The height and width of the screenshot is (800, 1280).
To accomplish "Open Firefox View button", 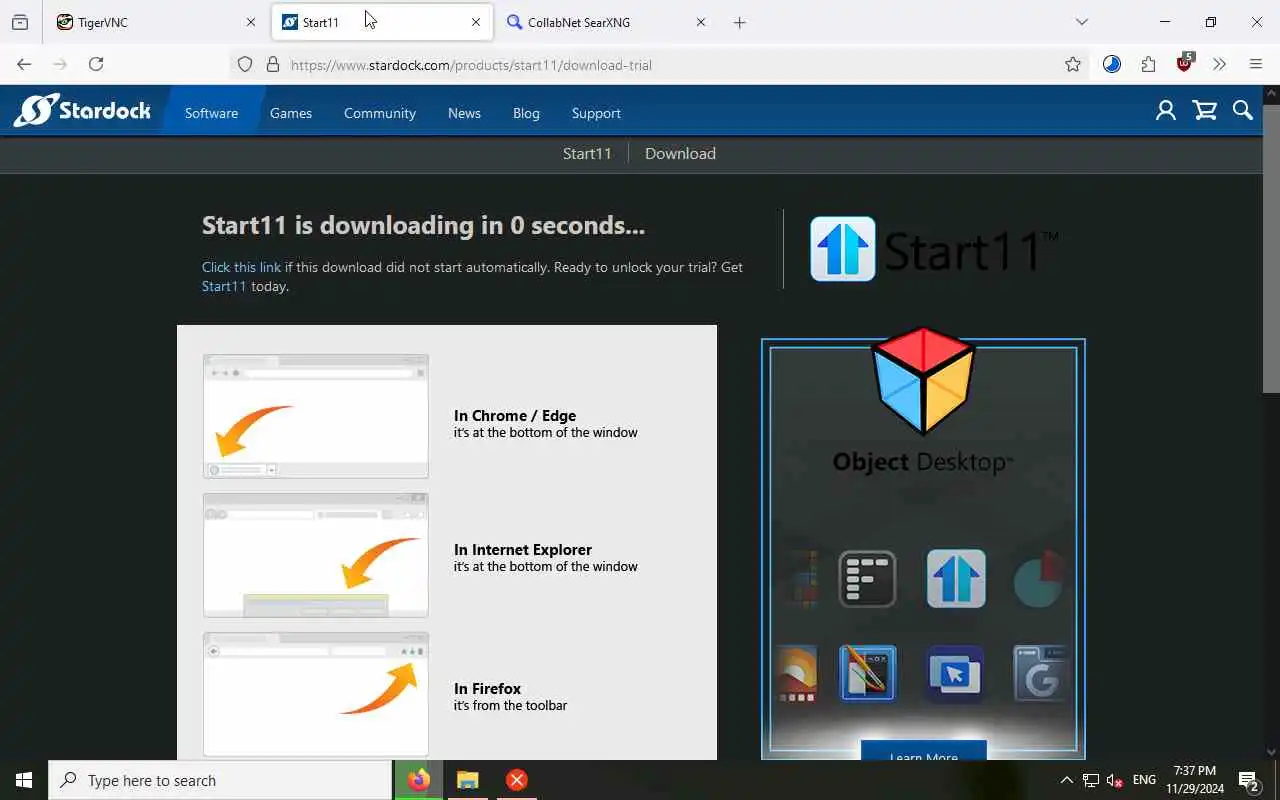I will point(20,22).
